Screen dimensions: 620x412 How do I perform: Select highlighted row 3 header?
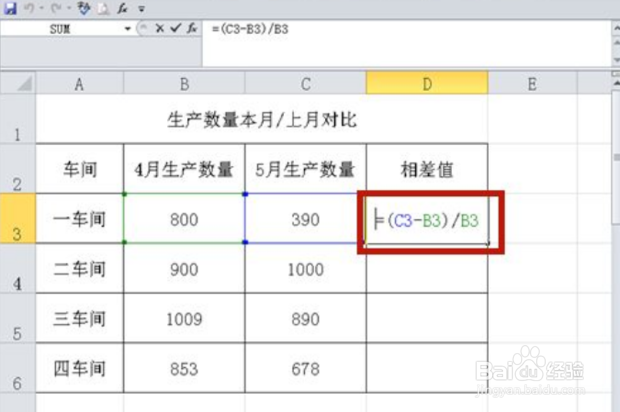(18, 218)
